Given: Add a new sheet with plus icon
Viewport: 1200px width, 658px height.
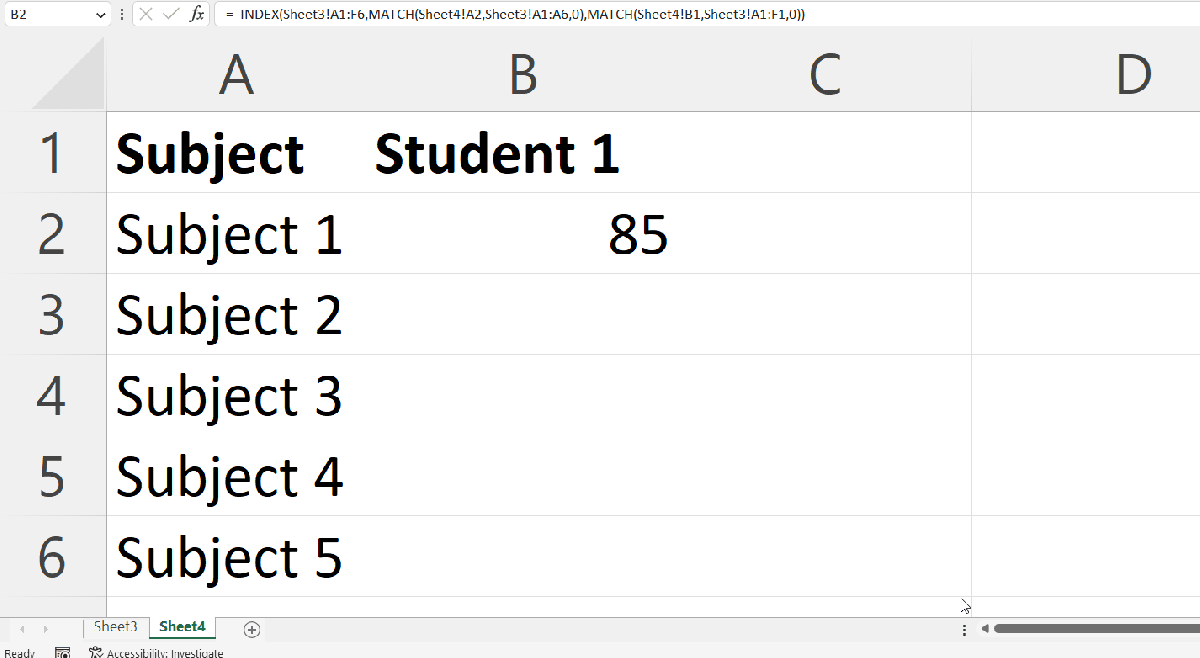Looking at the screenshot, I should (x=252, y=629).
